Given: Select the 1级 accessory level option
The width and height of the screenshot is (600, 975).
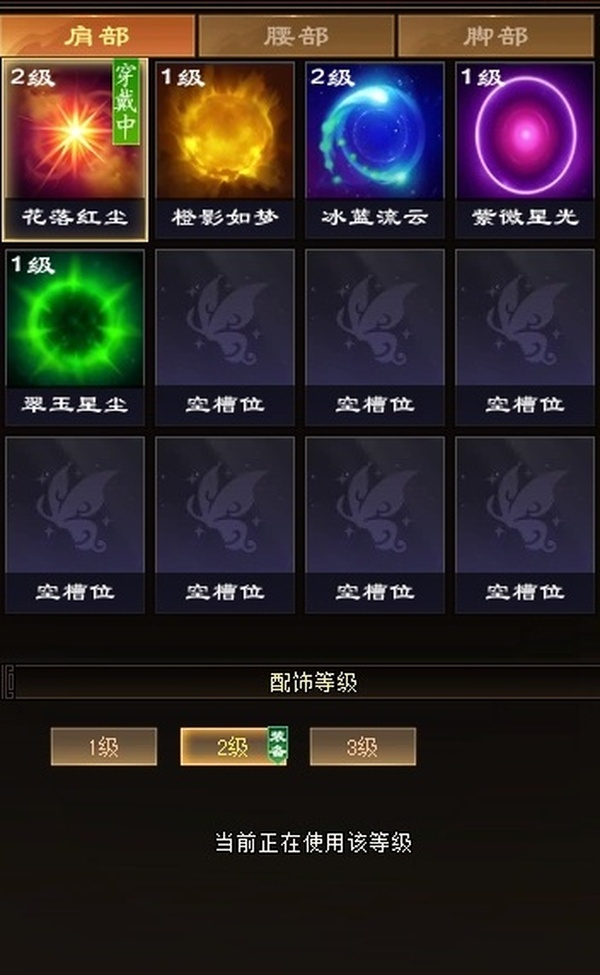Looking at the screenshot, I should (104, 746).
